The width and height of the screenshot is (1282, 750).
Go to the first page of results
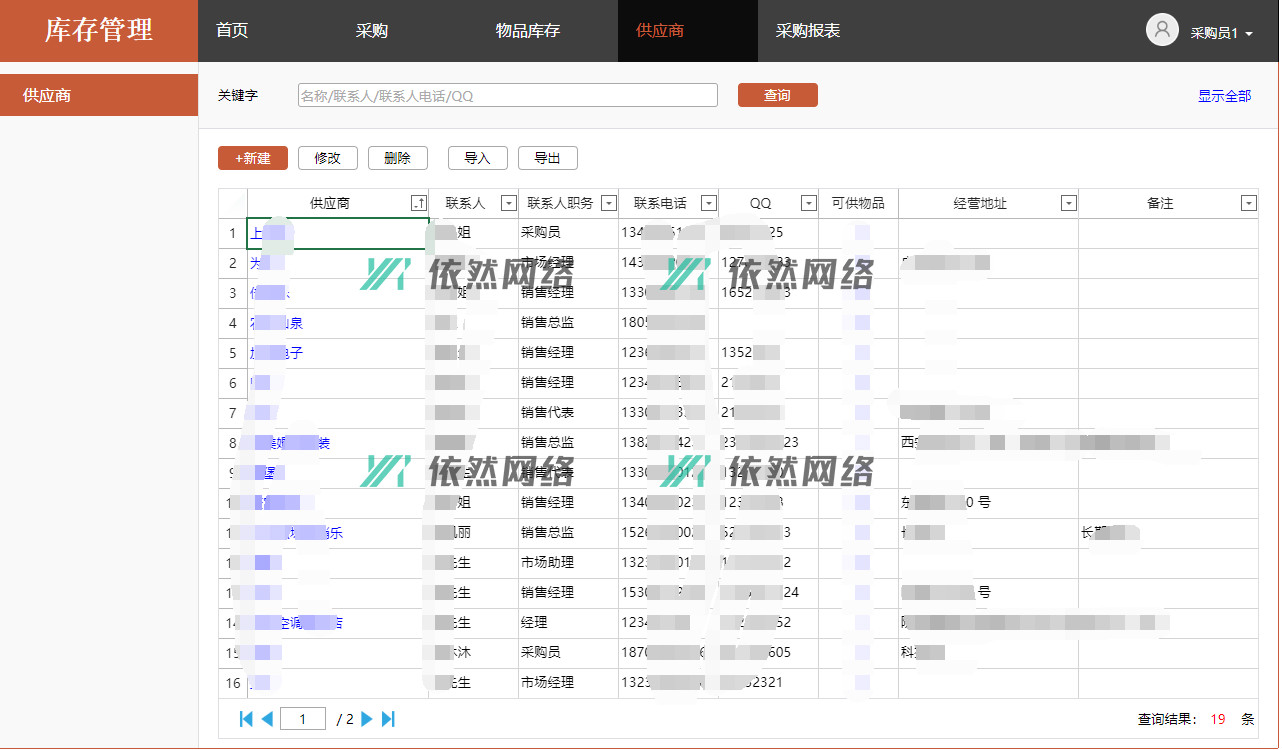pos(246,718)
